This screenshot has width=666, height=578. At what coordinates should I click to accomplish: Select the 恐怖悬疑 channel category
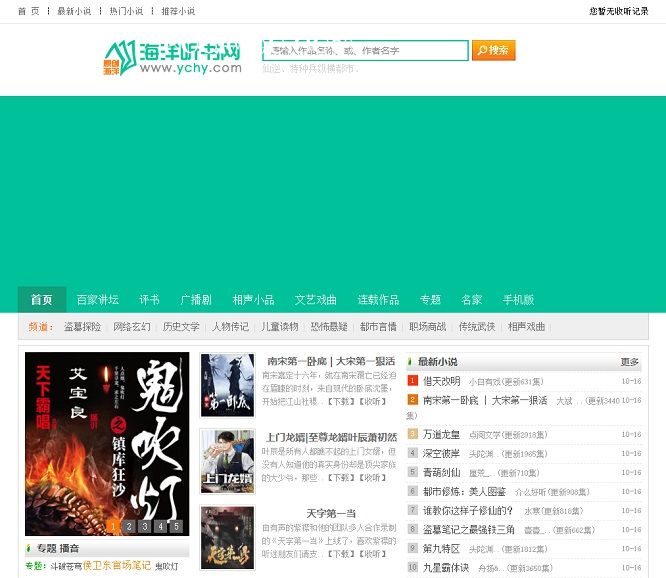(329, 327)
